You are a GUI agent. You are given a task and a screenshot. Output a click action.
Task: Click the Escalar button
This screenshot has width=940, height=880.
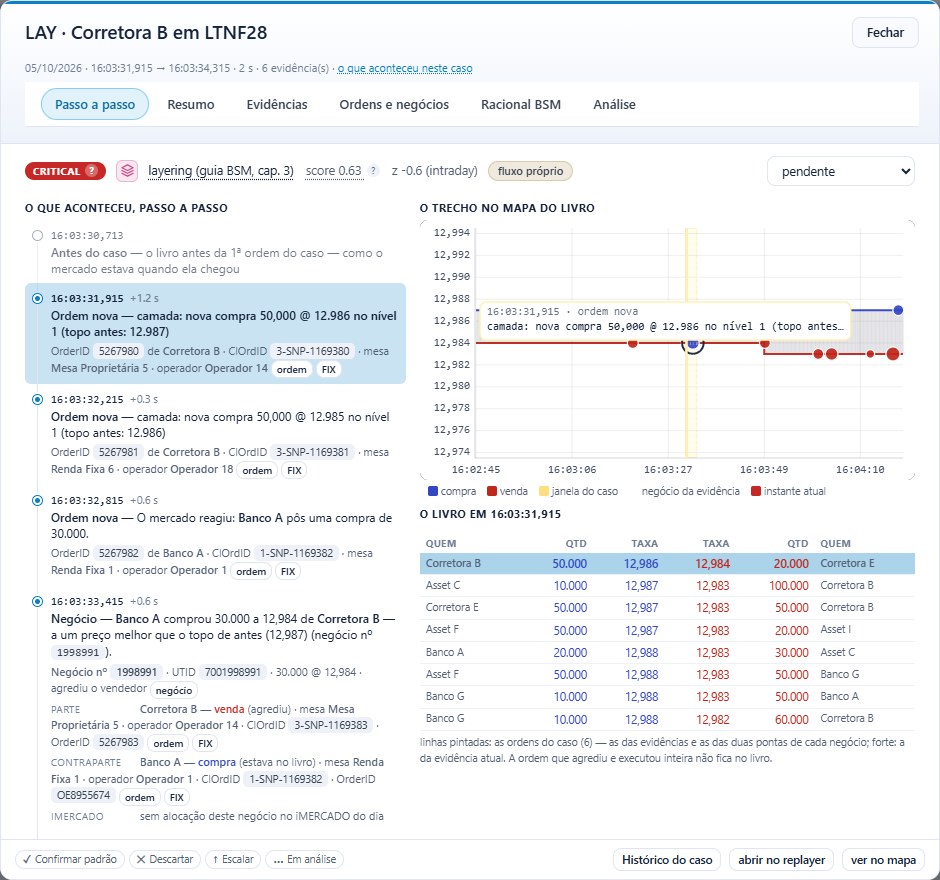(x=233, y=859)
